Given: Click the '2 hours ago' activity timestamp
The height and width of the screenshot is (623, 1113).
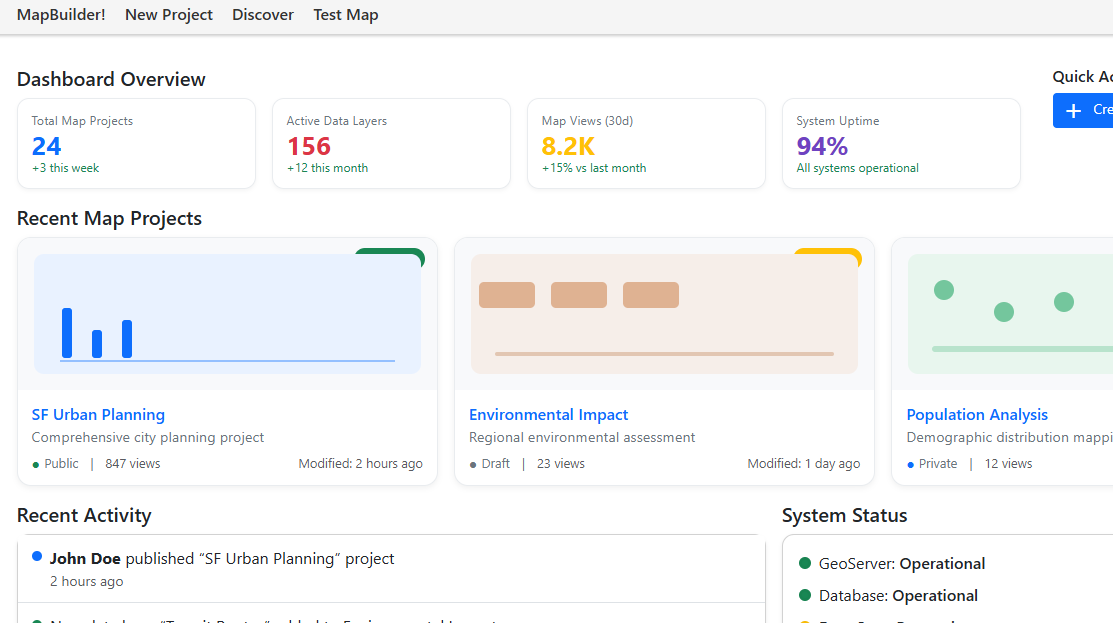Looking at the screenshot, I should point(87,581).
